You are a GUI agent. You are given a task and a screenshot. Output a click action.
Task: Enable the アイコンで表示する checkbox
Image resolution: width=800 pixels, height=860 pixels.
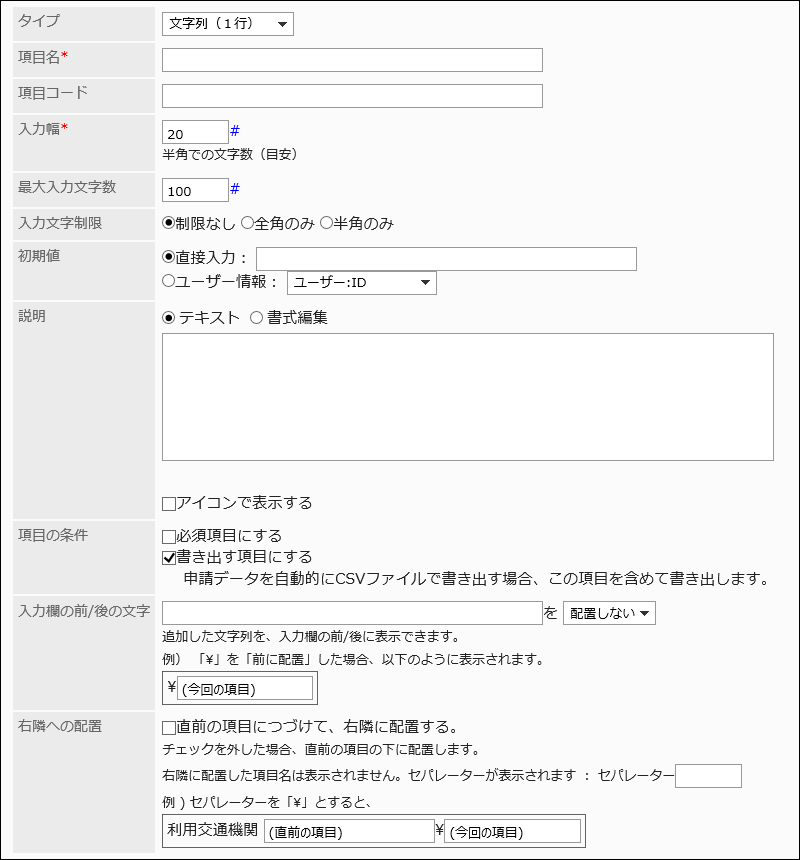click(169, 503)
